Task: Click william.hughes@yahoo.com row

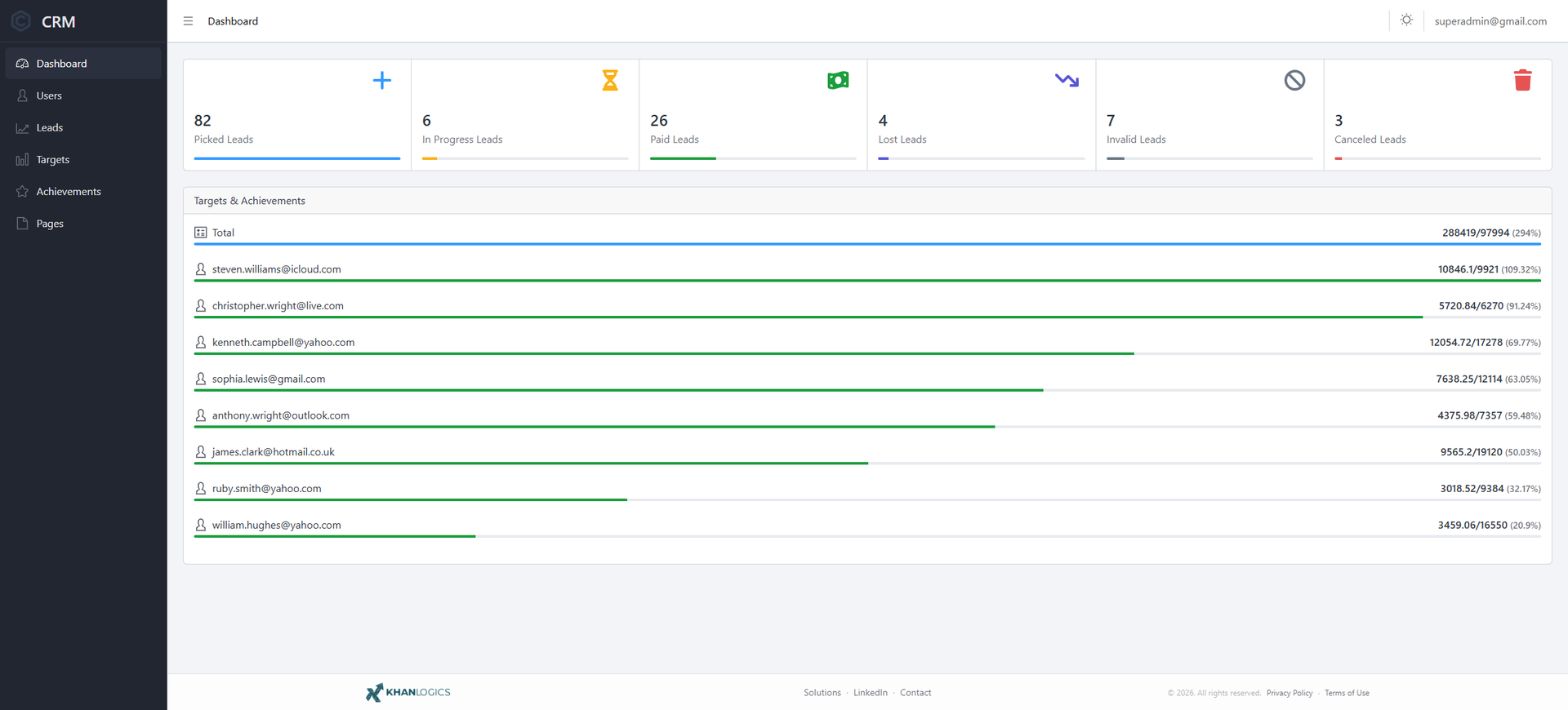Action: 867,526
